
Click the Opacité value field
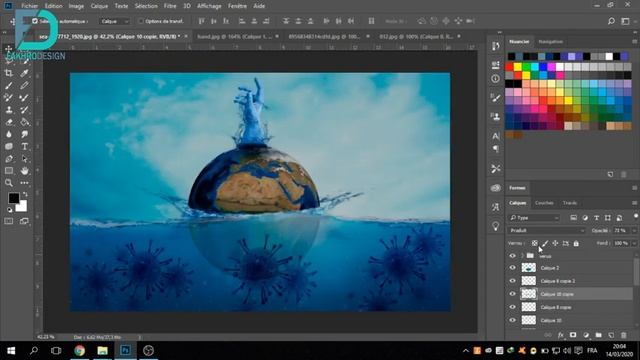[x=621, y=231]
